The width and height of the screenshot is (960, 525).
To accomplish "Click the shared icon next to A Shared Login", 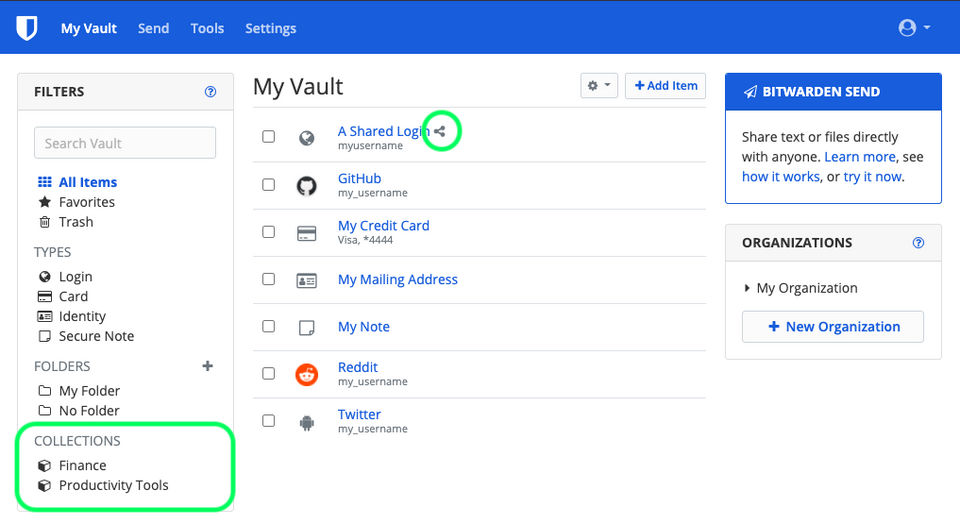I will coord(440,131).
